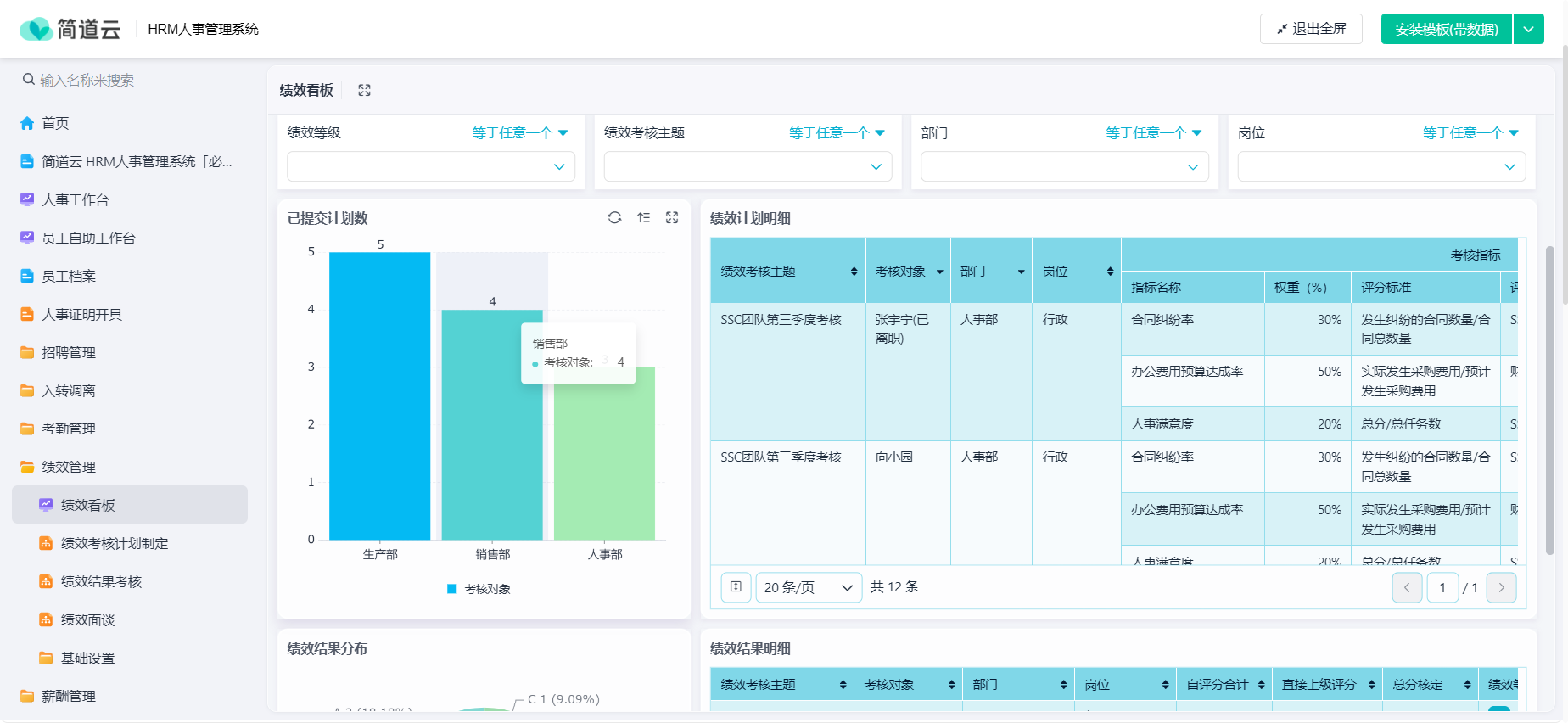Open 20 条/页 page size dropdown
The image size is (1568, 723).
(809, 587)
